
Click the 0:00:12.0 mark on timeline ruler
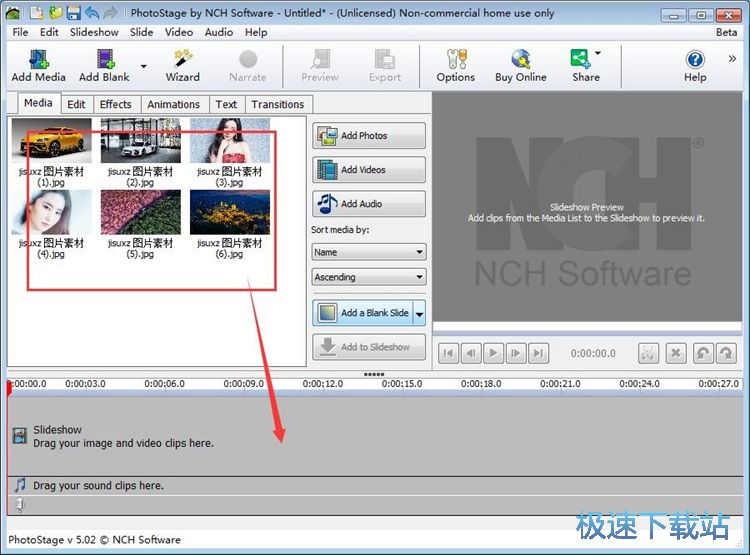coord(323,384)
